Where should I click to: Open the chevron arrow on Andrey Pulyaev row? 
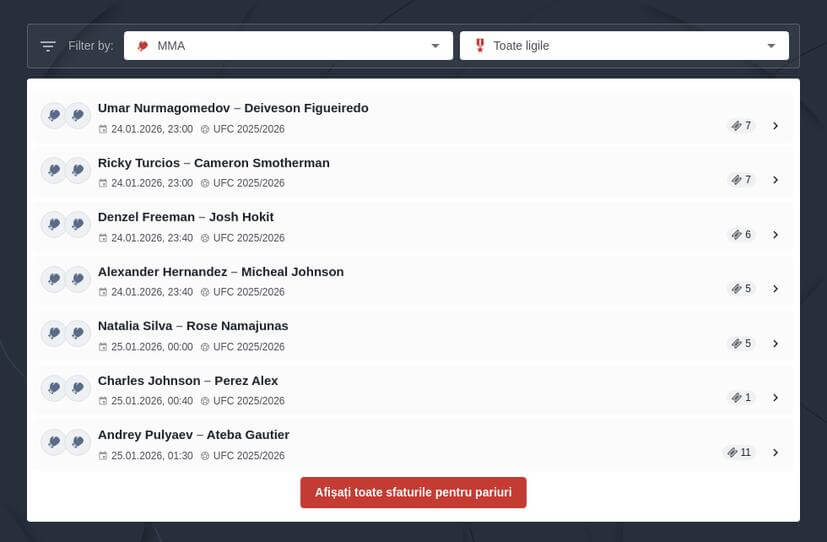tap(775, 452)
